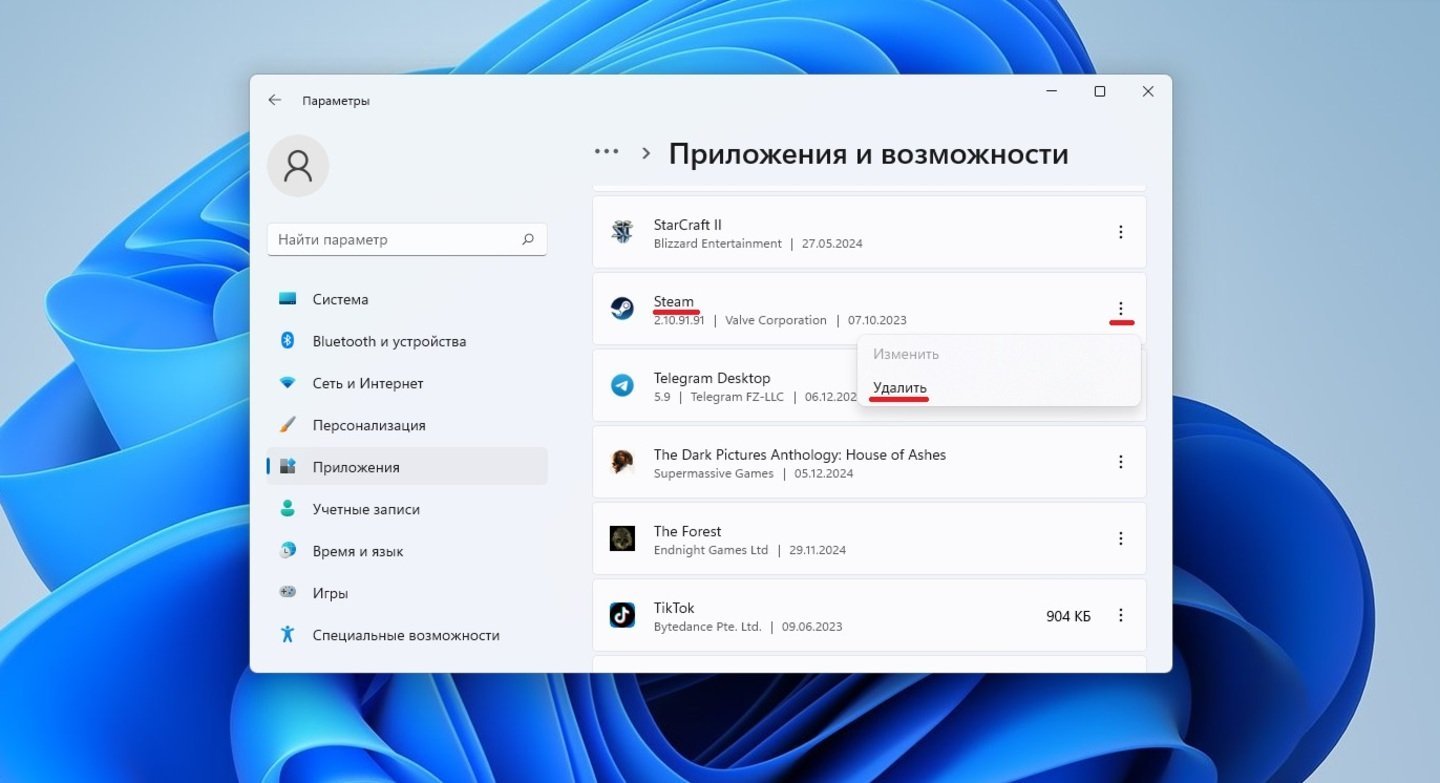Open Специальные возможности section
The width and height of the screenshot is (1440, 783).
tap(407, 635)
